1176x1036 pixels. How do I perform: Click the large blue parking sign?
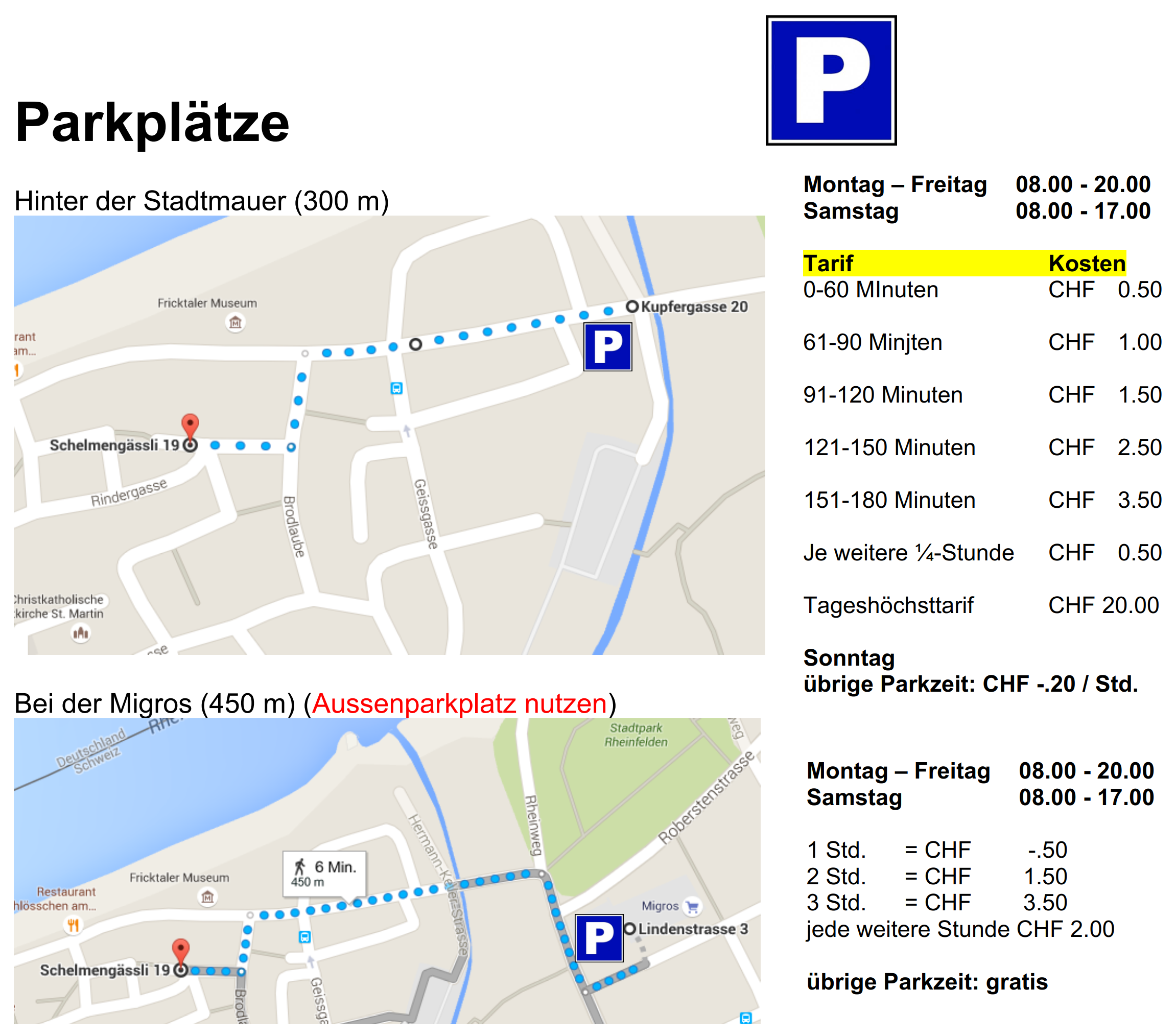pyautogui.click(x=830, y=81)
